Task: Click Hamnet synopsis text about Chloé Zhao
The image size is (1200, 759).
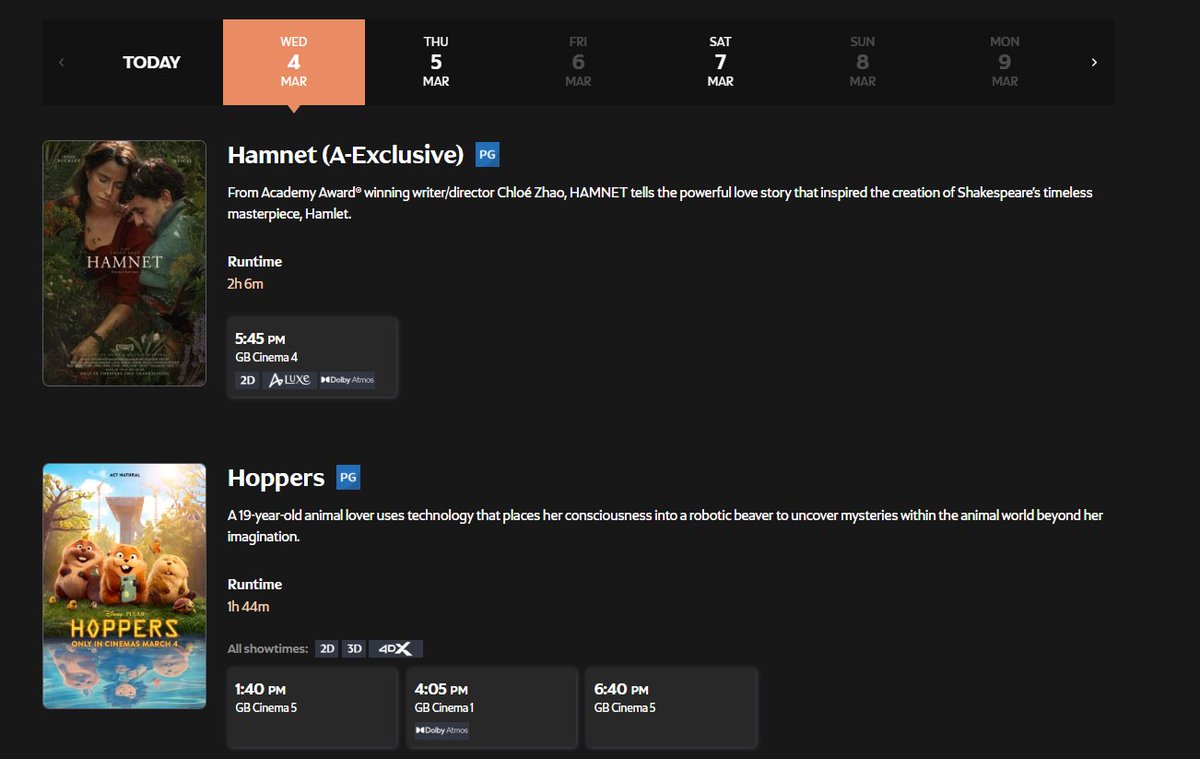Action: coord(660,202)
